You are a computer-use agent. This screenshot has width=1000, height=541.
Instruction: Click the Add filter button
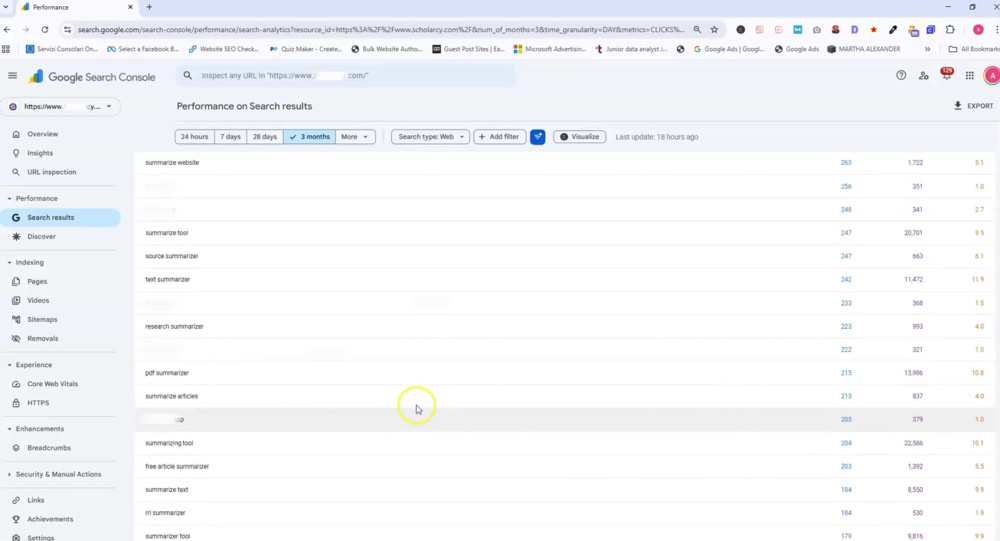[499, 137]
